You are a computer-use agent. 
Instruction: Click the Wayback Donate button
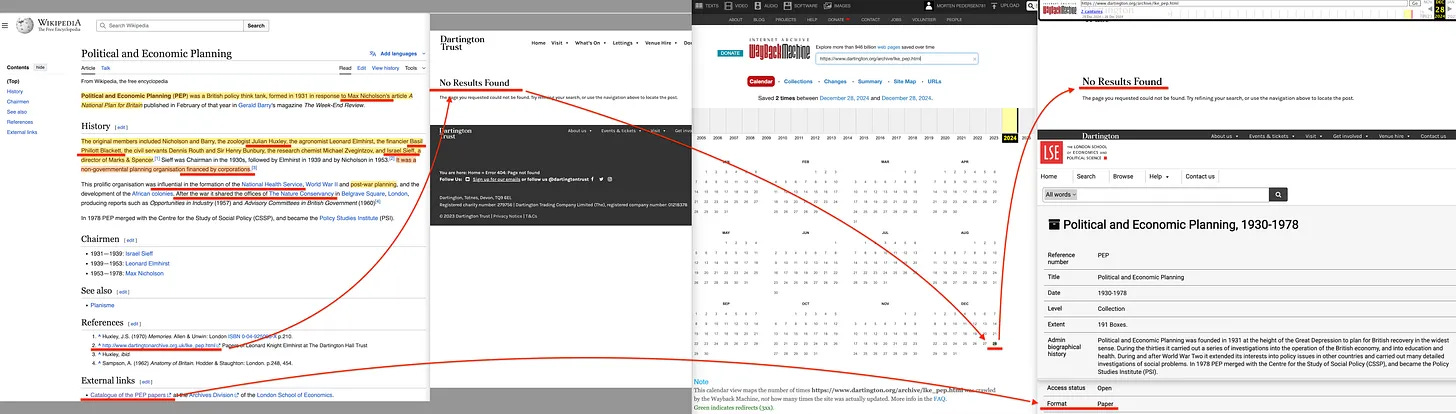pyautogui.click(x=730, y=53)
